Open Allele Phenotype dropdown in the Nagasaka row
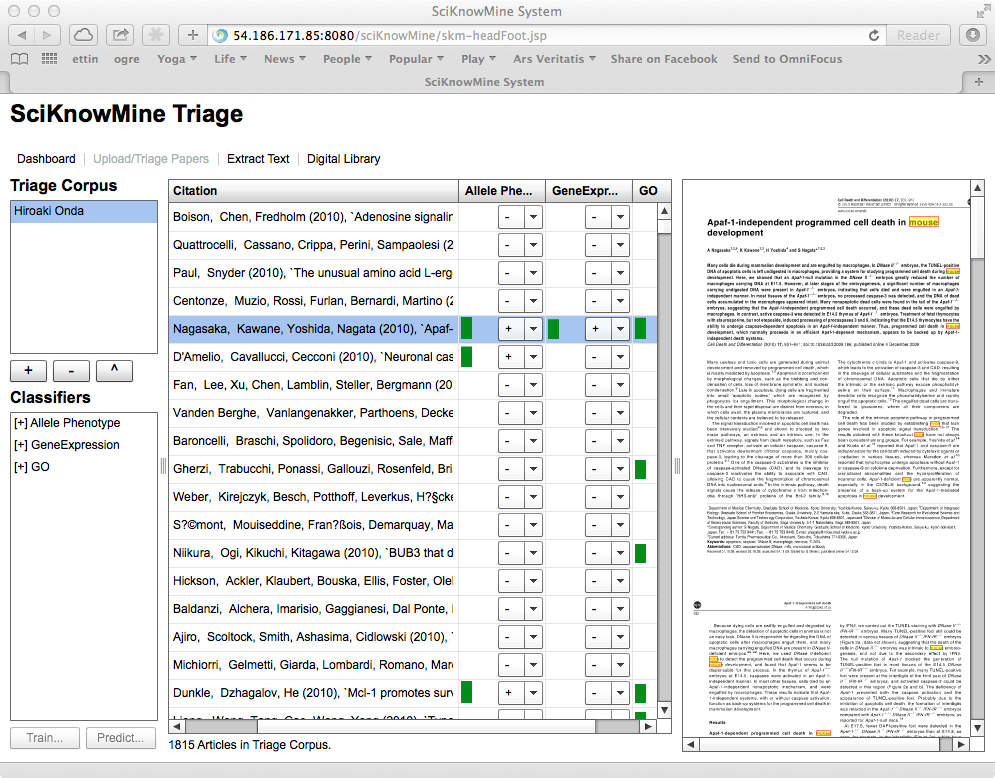 click(533, 329)
